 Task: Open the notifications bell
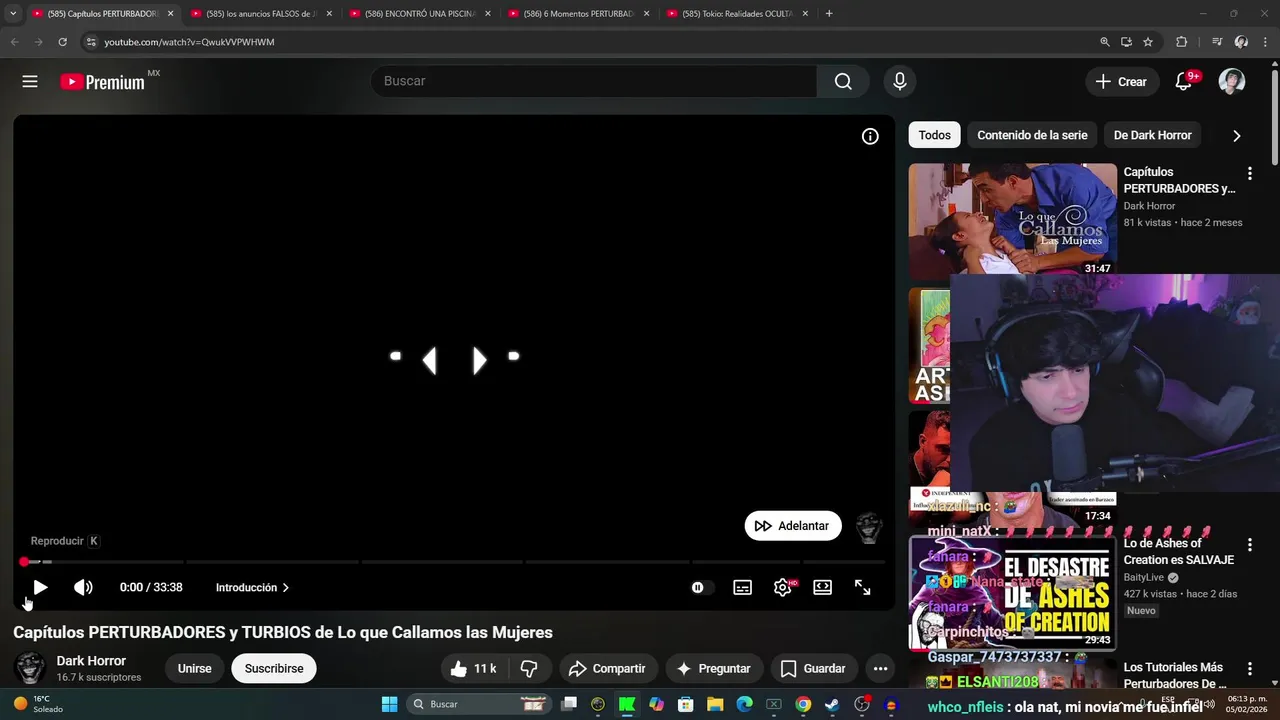(1184, 82)
